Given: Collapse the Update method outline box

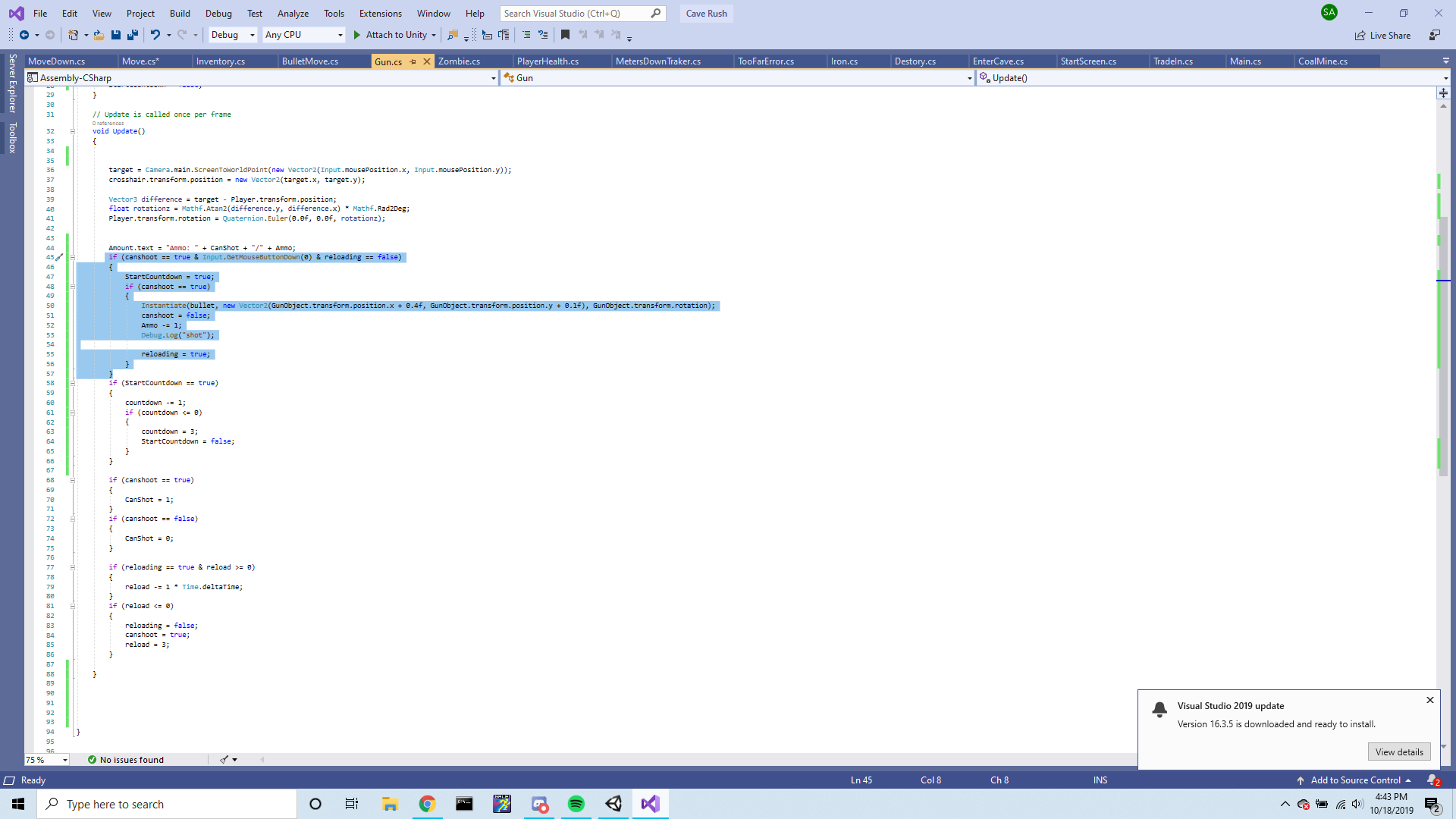Looking at the screenshot, I should coord(73,131).
